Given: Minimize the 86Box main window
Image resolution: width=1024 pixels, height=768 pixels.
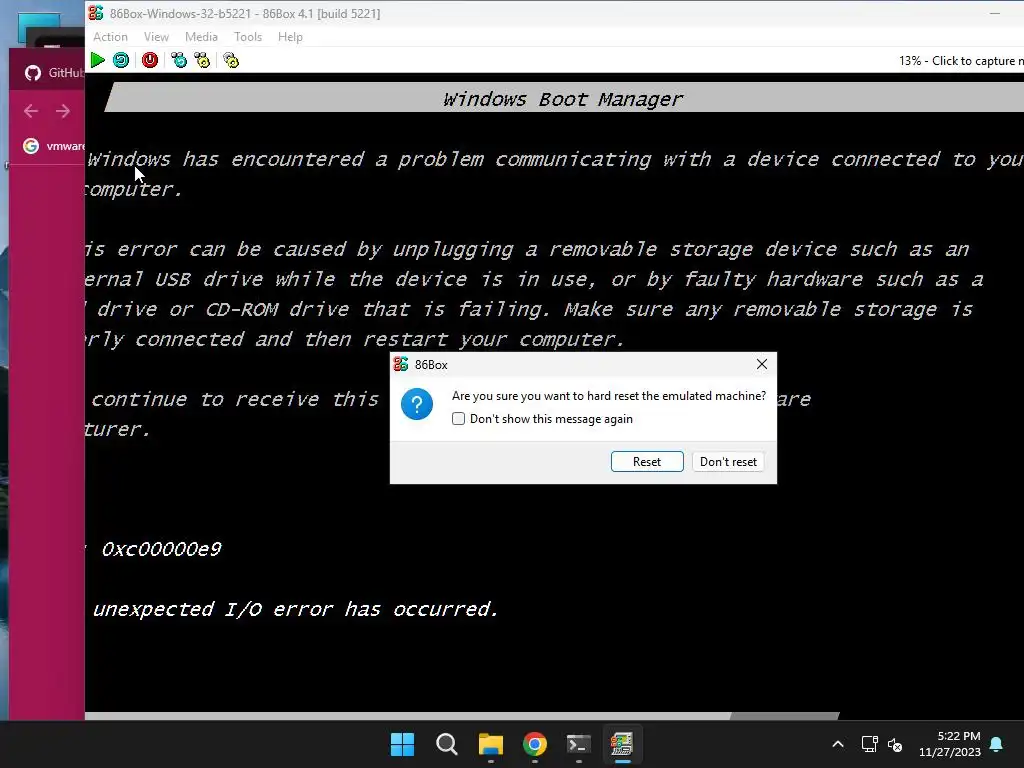Looking at the screenshot, I should (x=995, y=13).
